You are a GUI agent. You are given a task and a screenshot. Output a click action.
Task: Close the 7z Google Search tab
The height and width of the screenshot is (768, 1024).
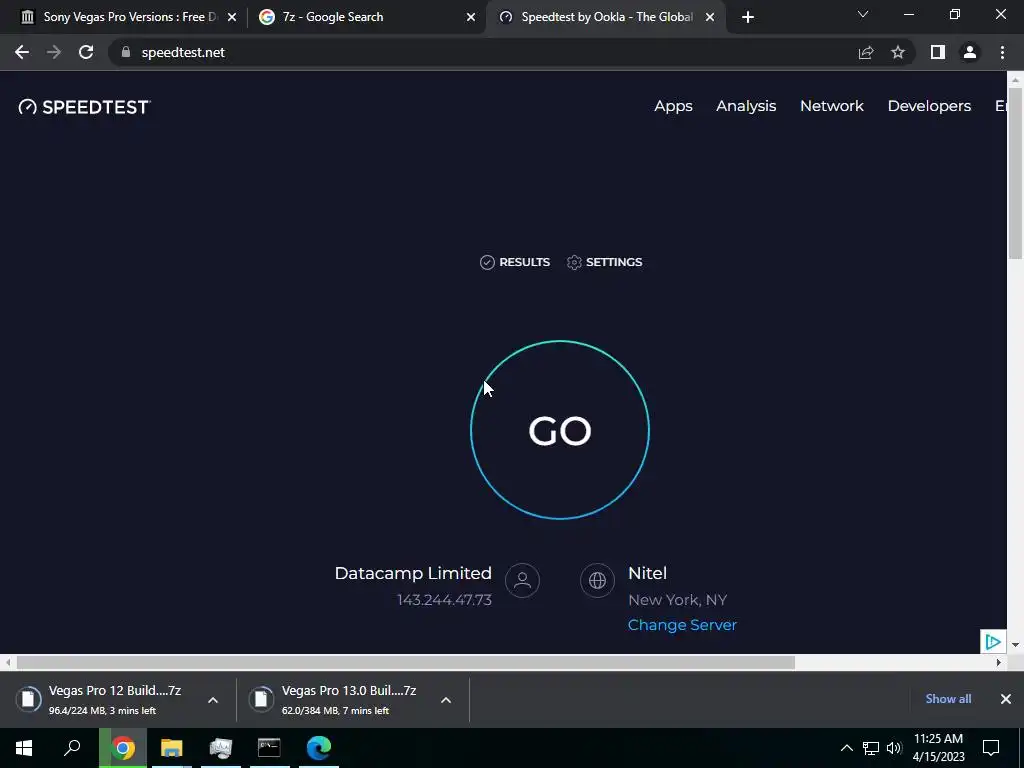point(471,17)
